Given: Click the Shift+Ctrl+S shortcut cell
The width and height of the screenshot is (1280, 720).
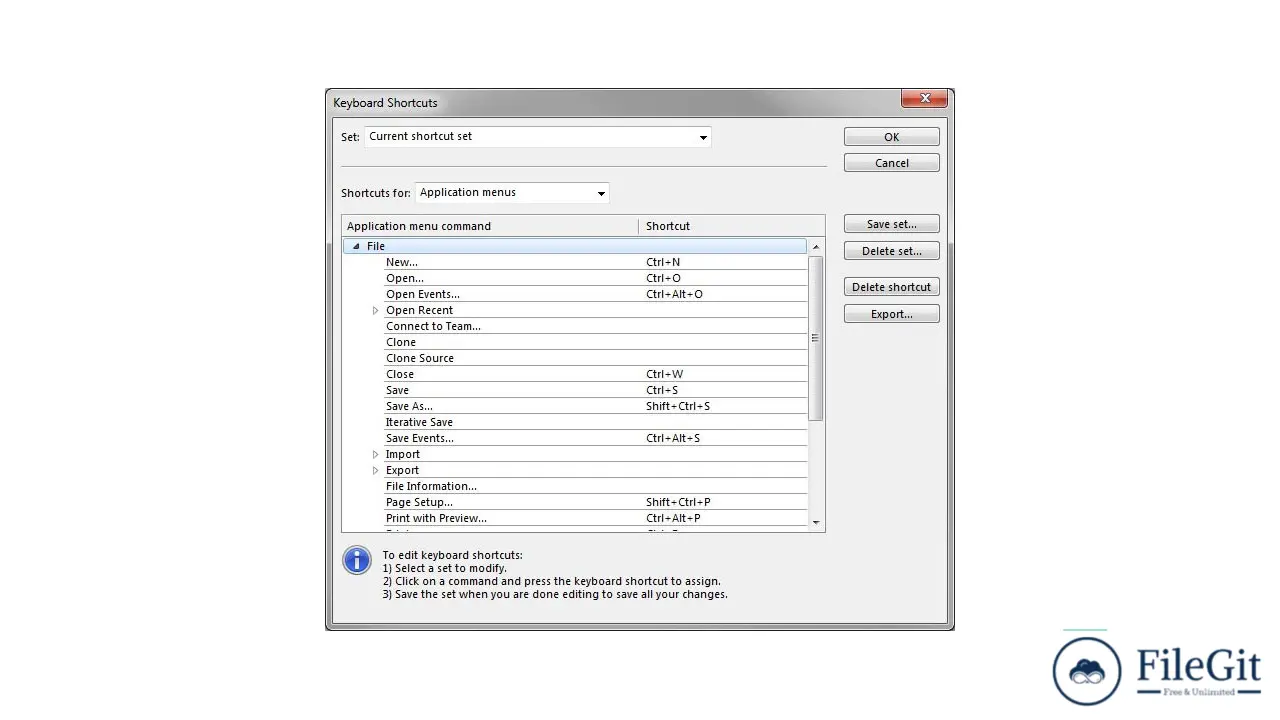Looking at the screenshot, I should tap(678, 406).
